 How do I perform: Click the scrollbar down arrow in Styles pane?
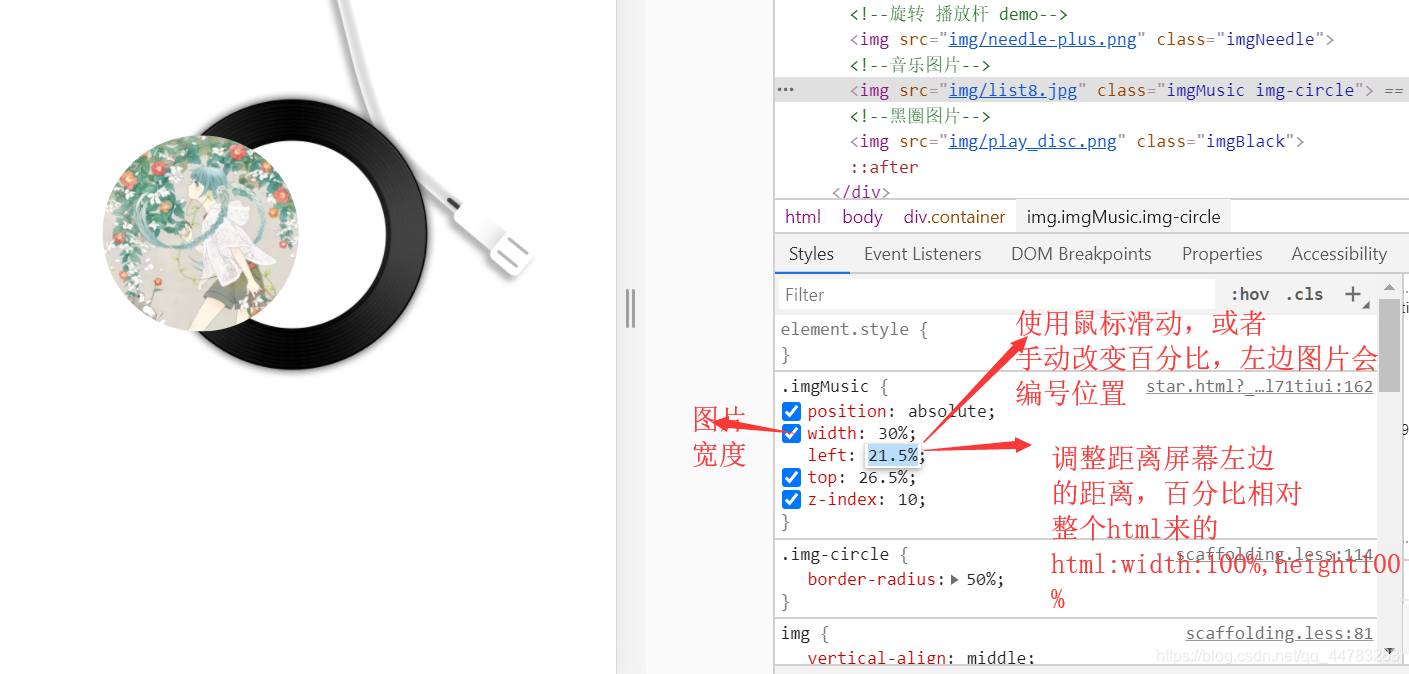pyautogui.click(x=1389, y=651)
